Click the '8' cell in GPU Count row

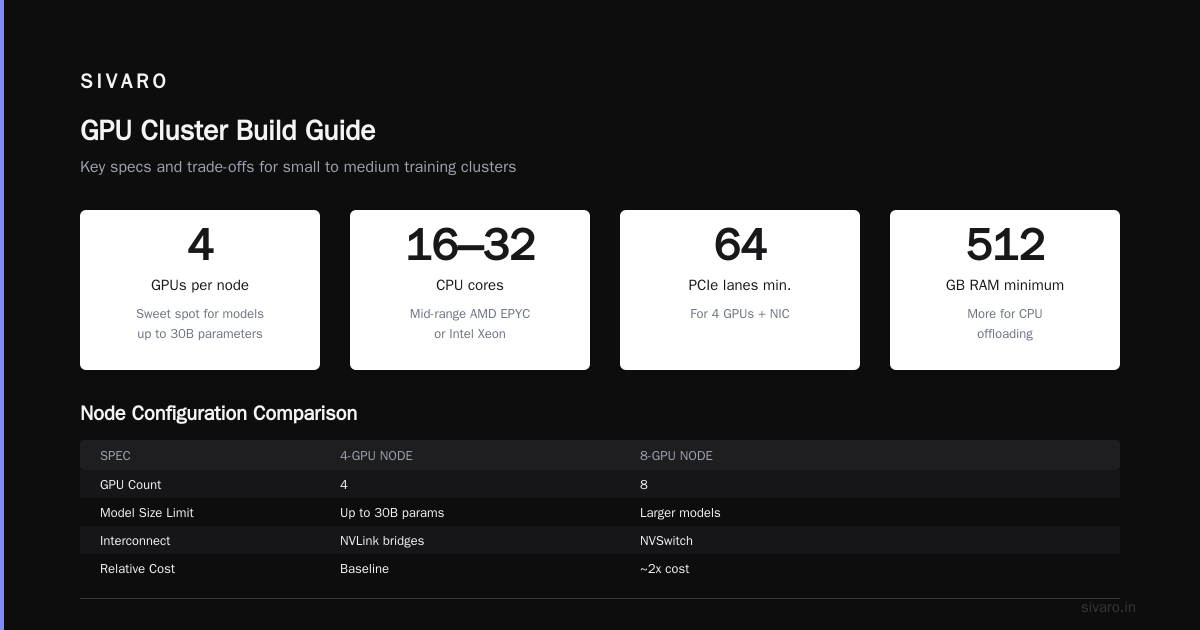(x=644, y=484)
